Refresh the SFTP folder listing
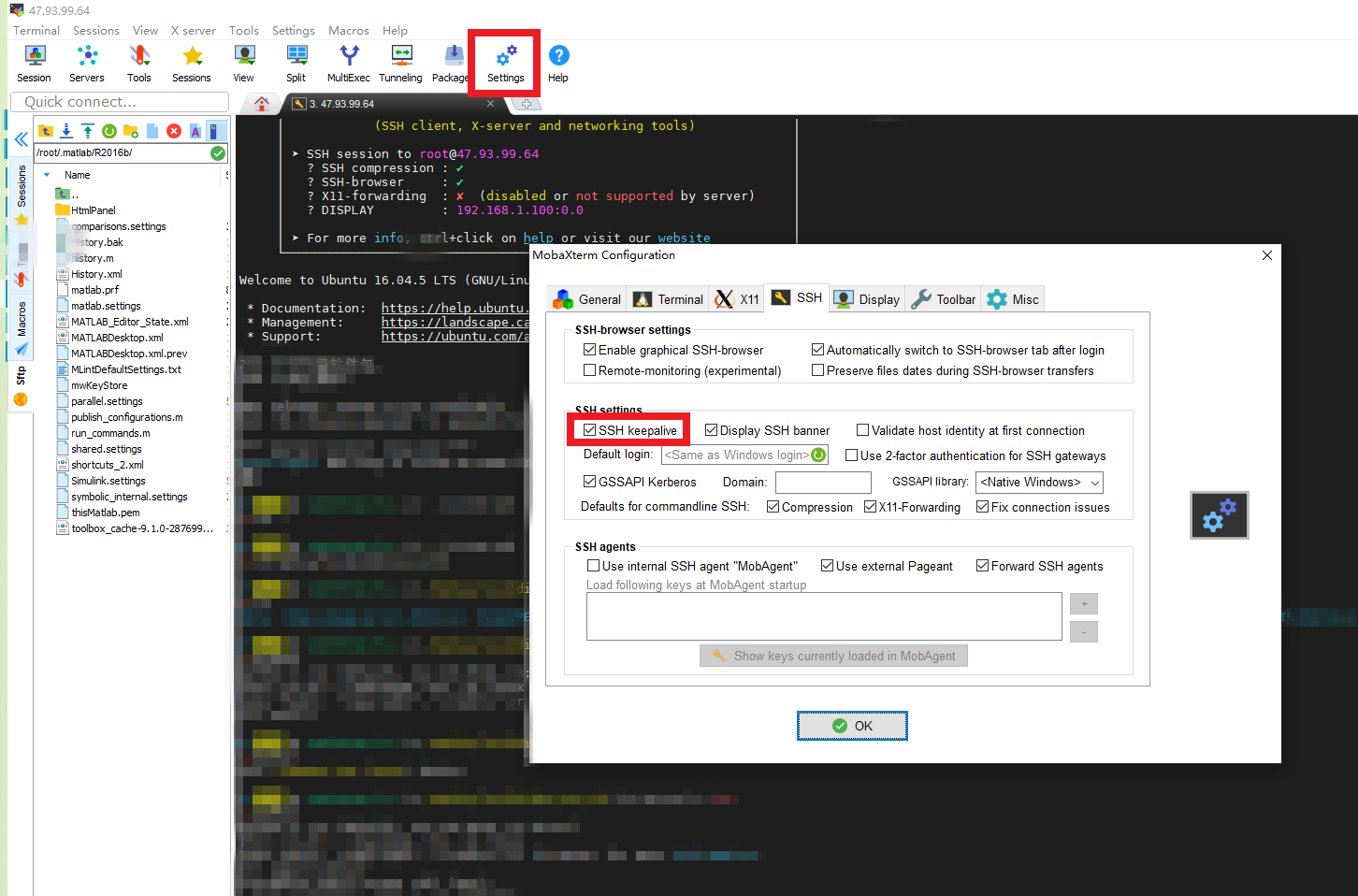The image size is (1358, 896). (108, 131)
